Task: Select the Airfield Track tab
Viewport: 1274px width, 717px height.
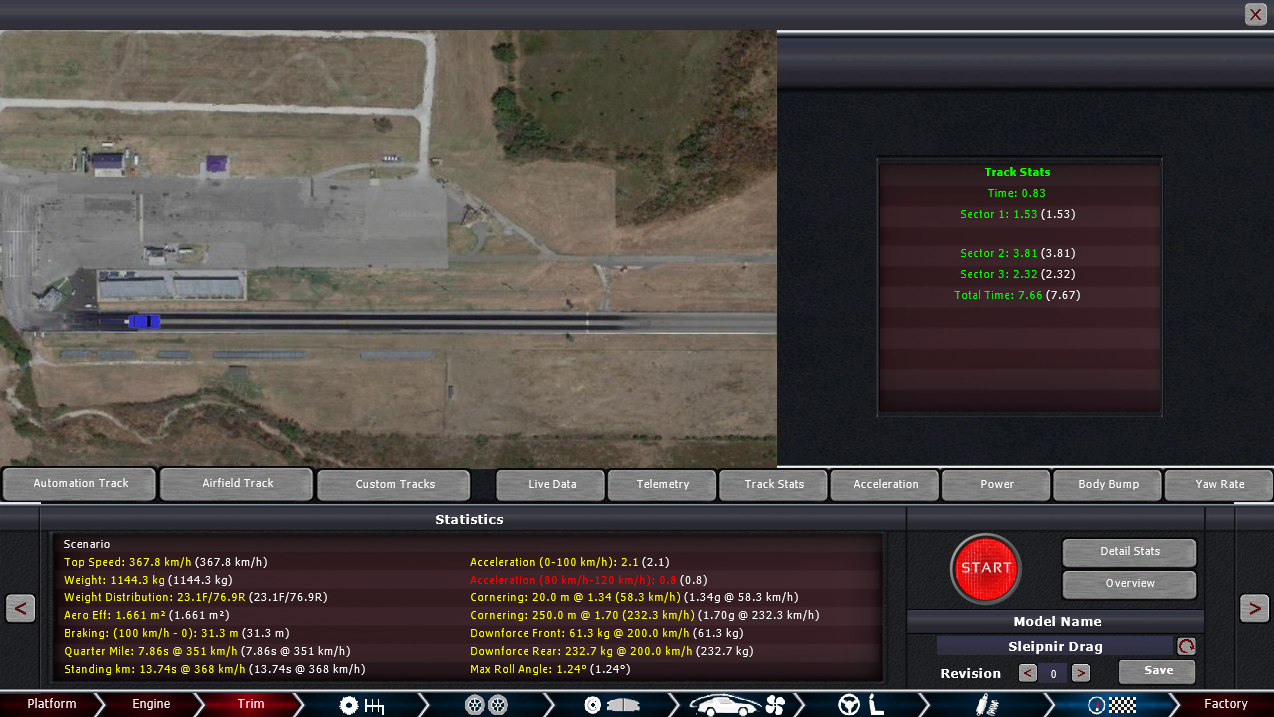Action: point(238,483)
